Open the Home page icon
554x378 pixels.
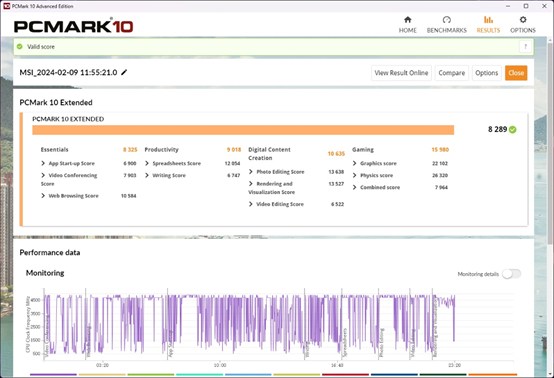pyautogui.click(x=407, y=20)
